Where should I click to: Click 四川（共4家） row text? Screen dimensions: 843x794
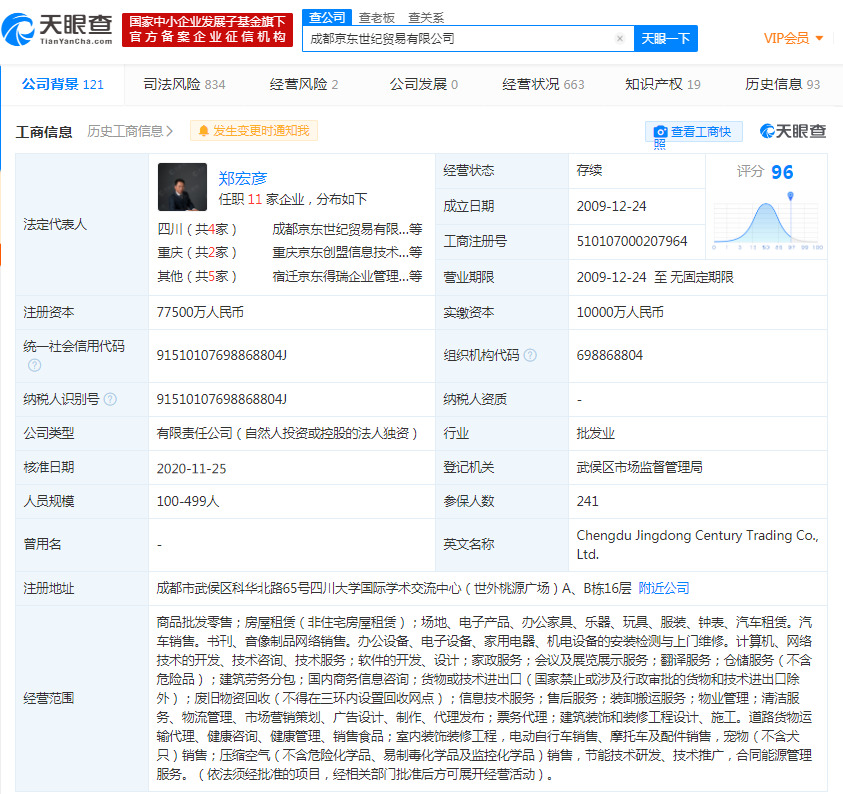coord(197,229)
